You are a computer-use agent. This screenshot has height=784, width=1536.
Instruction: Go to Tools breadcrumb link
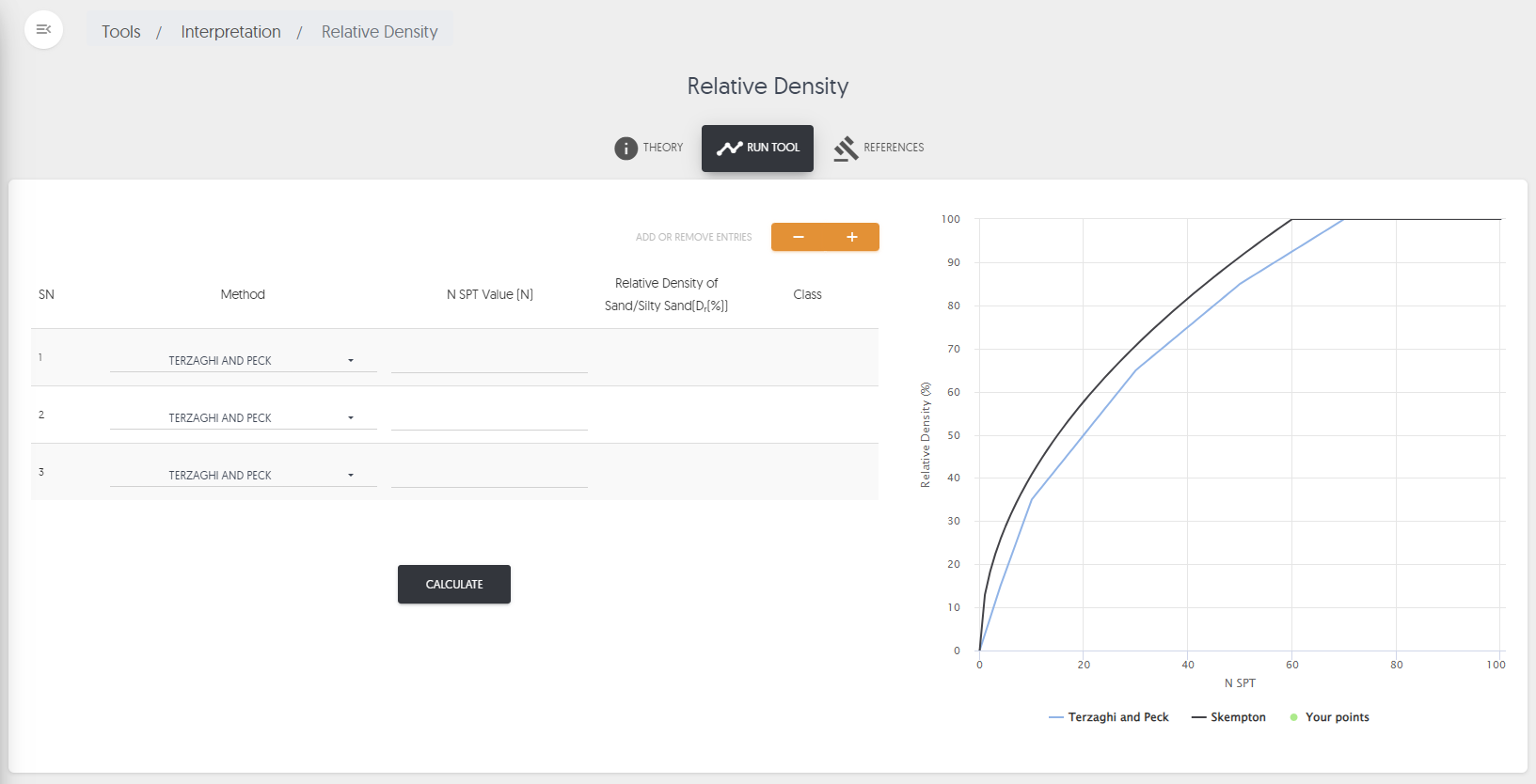(121, 32)
